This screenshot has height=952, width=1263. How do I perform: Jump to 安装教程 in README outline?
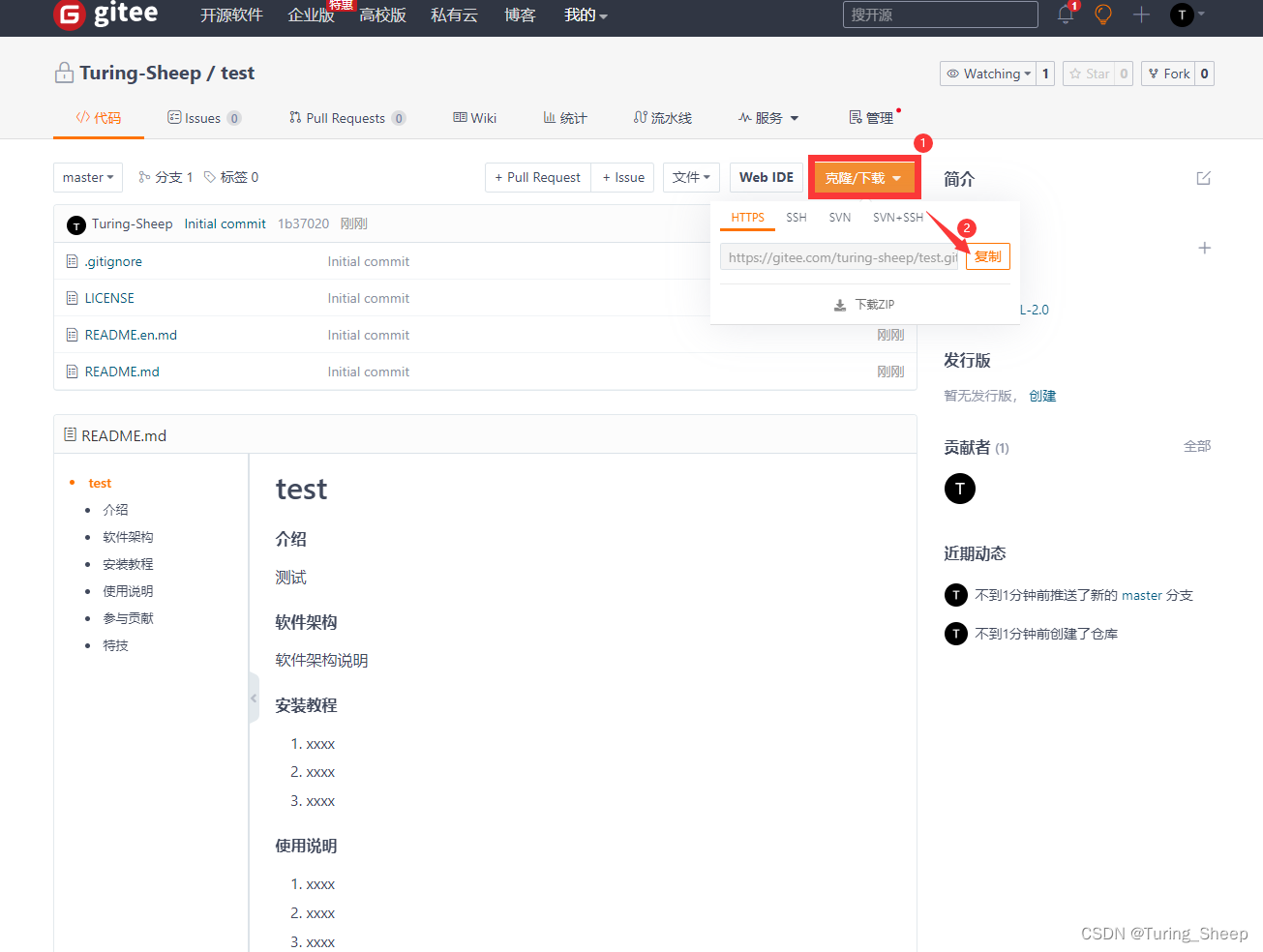[x=128, y=564]
